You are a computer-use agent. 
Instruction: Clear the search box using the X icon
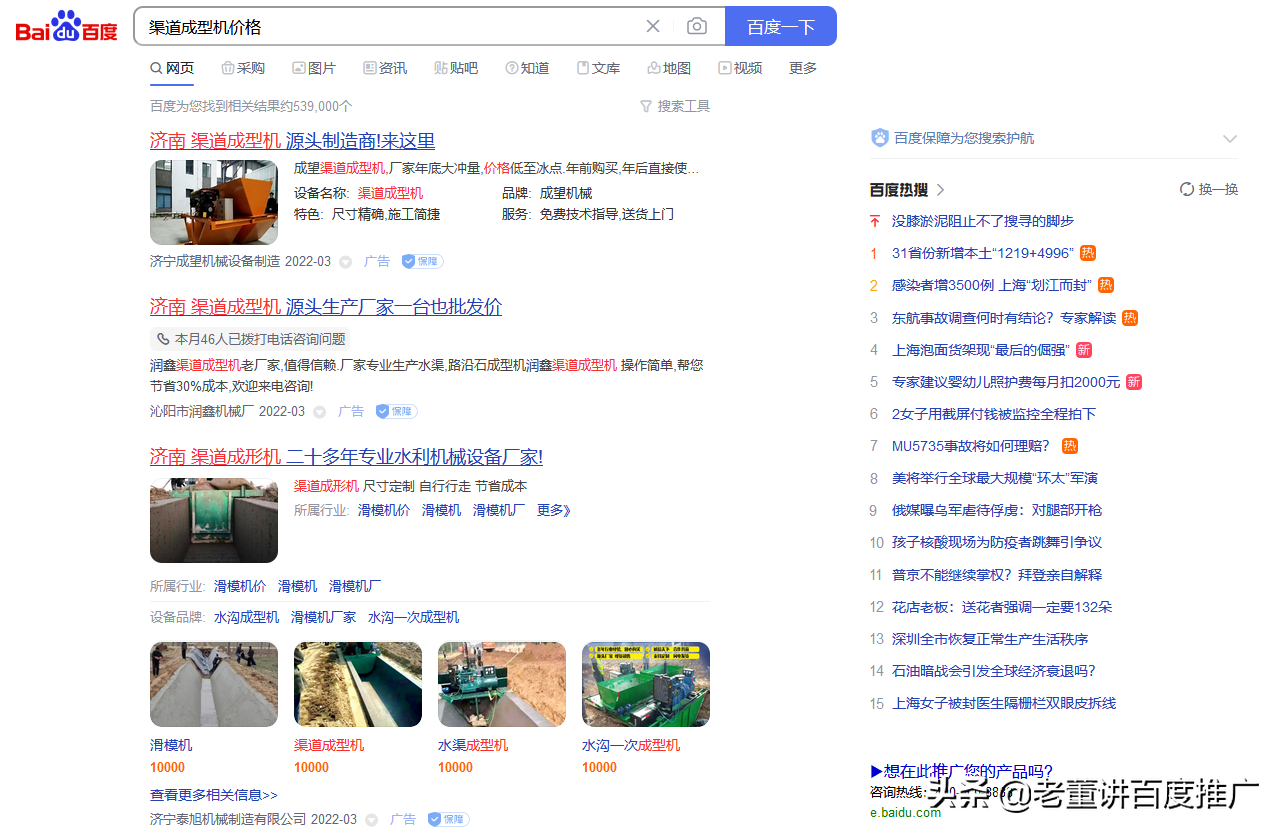pyautogui.click(x=653, y=26)
